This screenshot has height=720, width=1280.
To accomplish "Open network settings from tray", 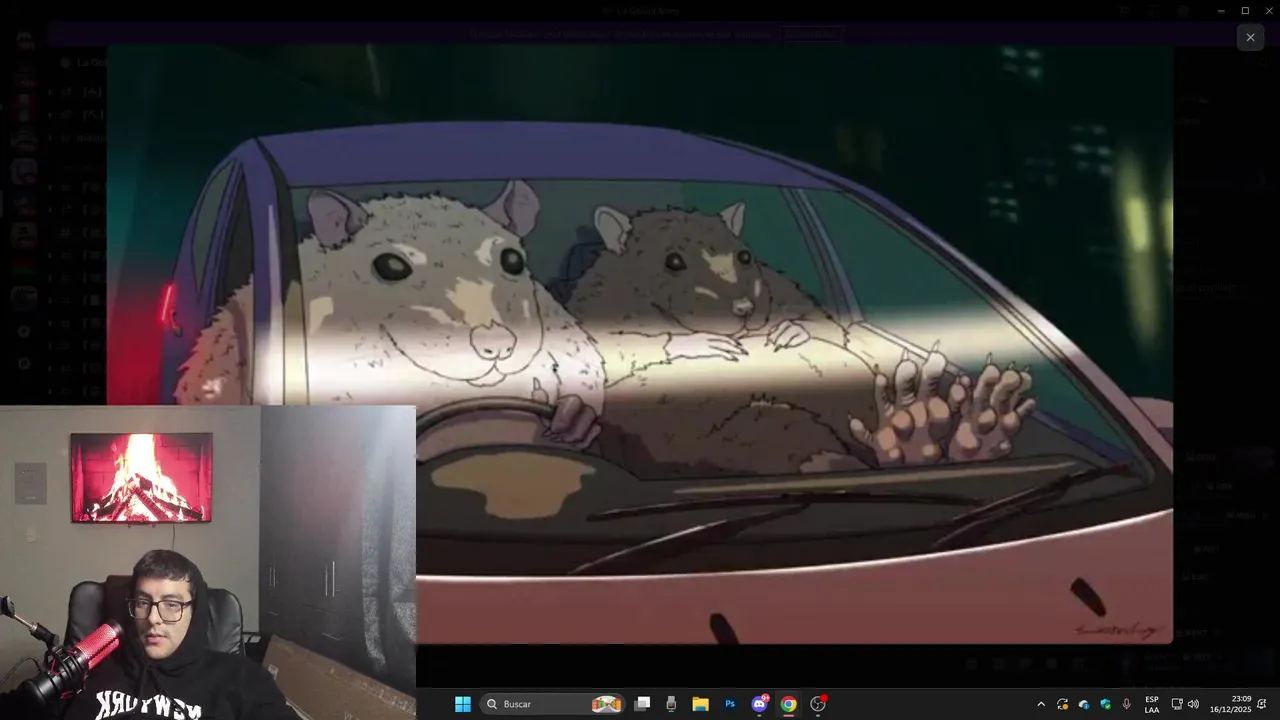I will (x=1177, y=704).
